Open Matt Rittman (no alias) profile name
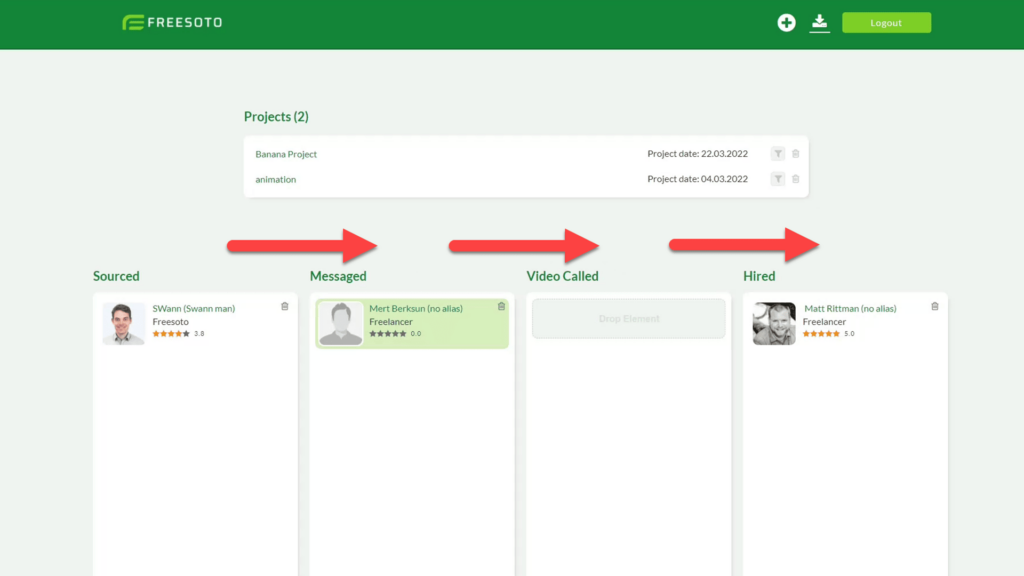 coord(850,308)
